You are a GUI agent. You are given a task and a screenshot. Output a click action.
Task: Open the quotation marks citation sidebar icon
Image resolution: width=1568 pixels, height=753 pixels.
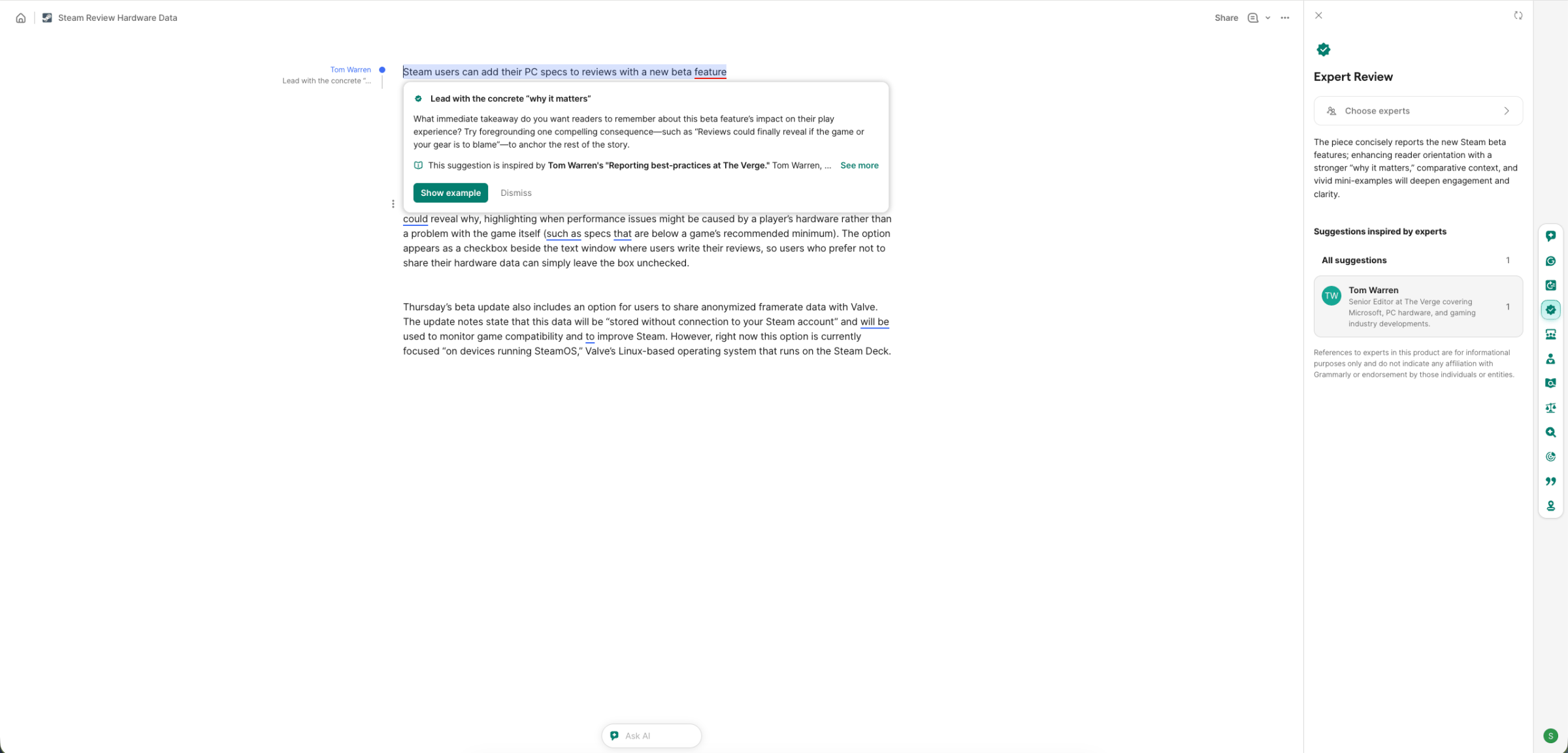click(1550, 481)
